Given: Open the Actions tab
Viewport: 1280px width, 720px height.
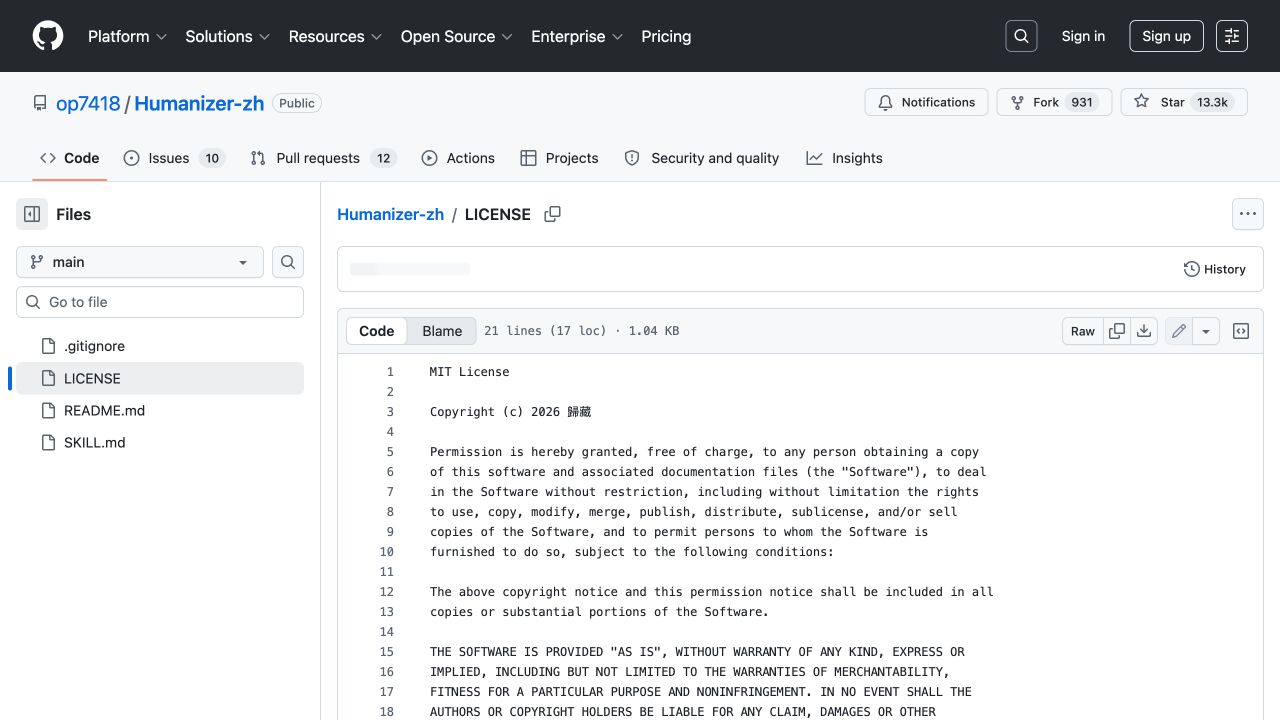Looking at the screenshot, I should pyautogui.click(x=458, y=158).
